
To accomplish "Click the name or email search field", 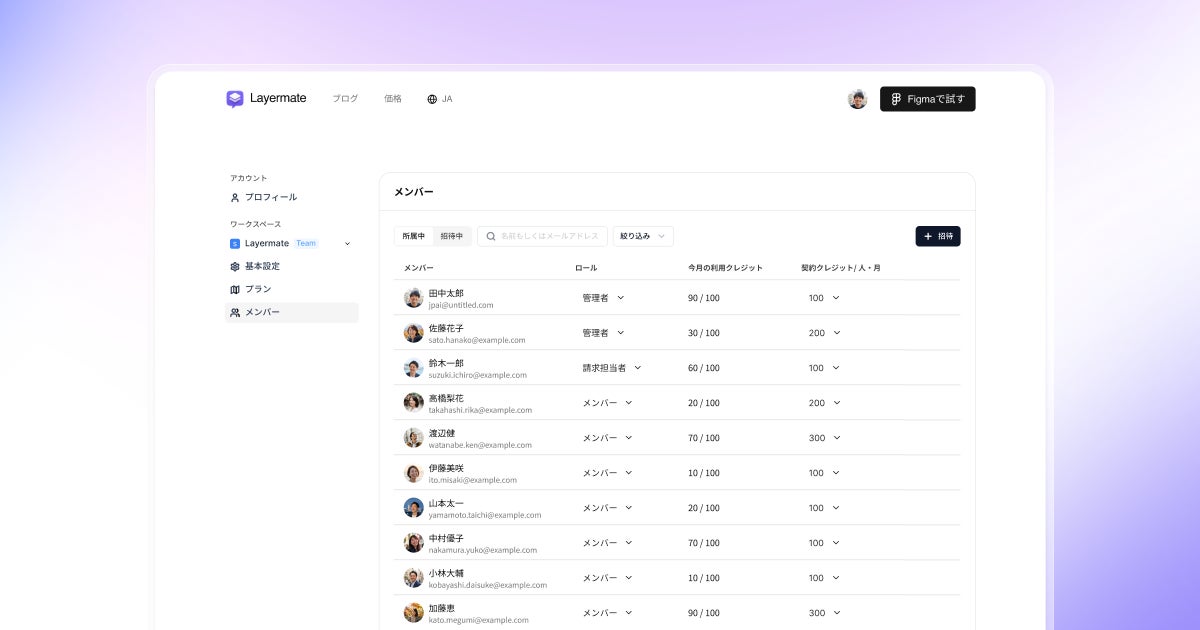I will click(542, 236).
